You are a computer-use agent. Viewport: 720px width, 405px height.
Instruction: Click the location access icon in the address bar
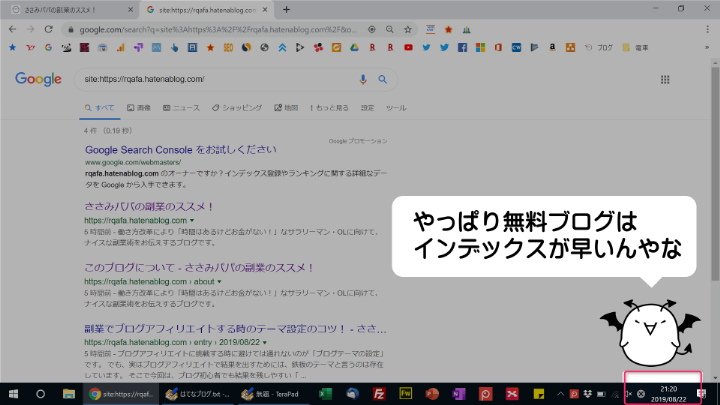(371, 29)
